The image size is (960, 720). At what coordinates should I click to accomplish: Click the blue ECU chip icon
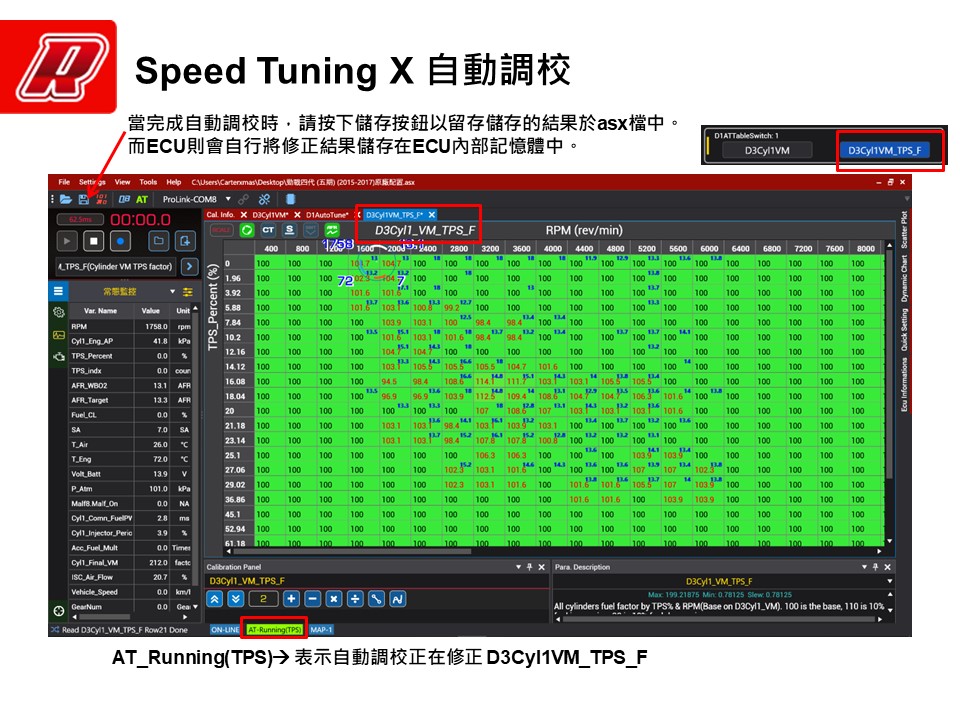coord(290,199)
